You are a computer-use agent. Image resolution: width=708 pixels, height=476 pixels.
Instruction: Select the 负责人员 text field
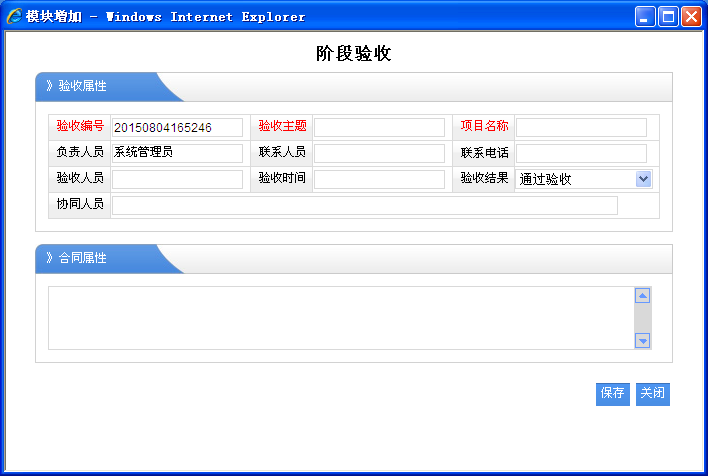[177, 153]
